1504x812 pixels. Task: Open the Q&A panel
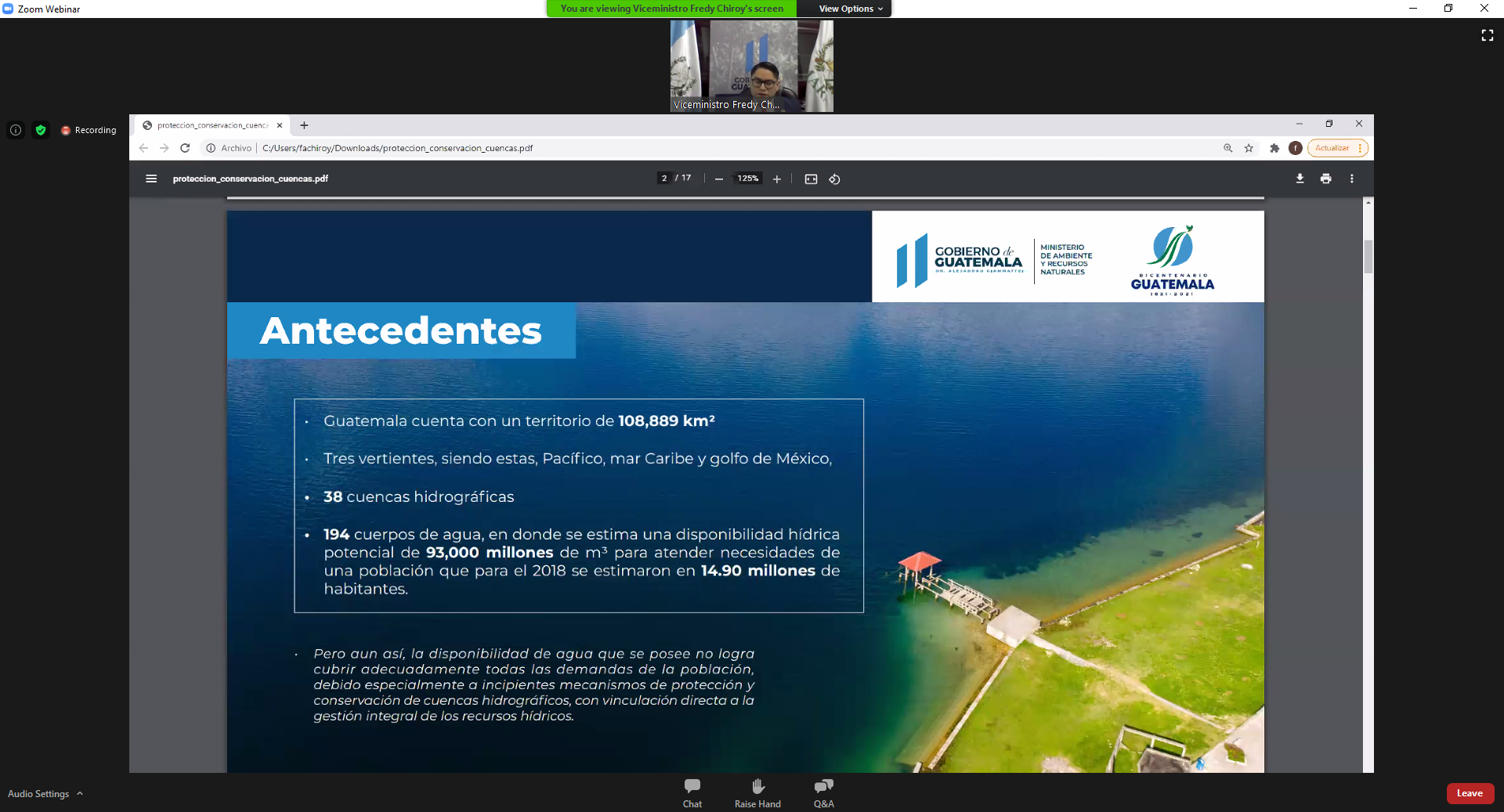pos(823,792)
